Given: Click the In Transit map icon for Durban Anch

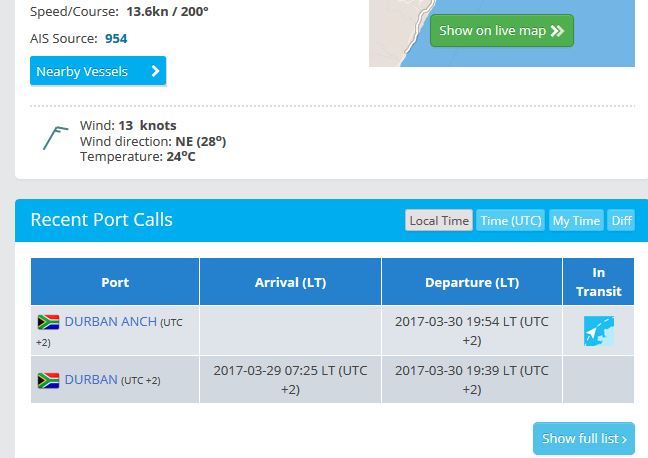Looking at the screenshot, I should [x=598, y=331].
